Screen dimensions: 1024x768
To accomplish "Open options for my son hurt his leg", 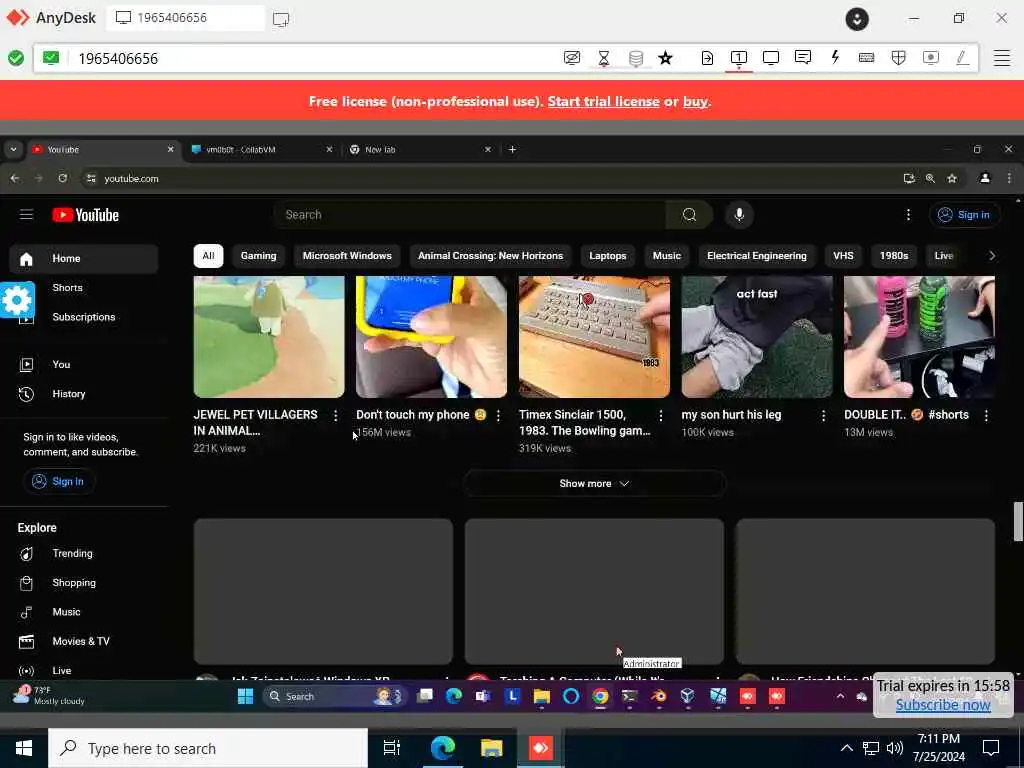I will click(x=823, y=415).
